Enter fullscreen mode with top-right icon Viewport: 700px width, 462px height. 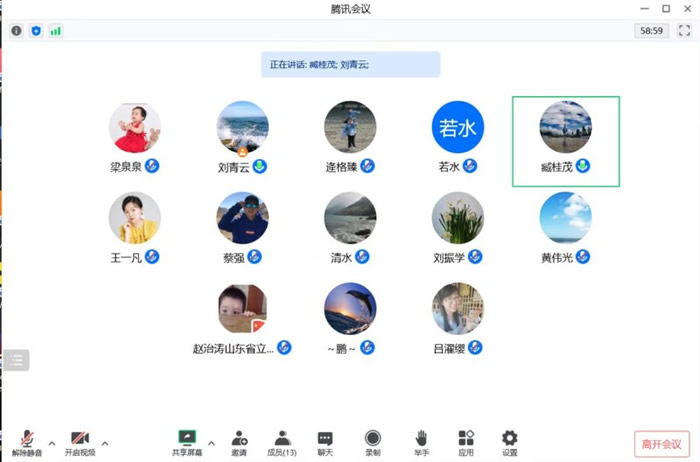(684, 31)
